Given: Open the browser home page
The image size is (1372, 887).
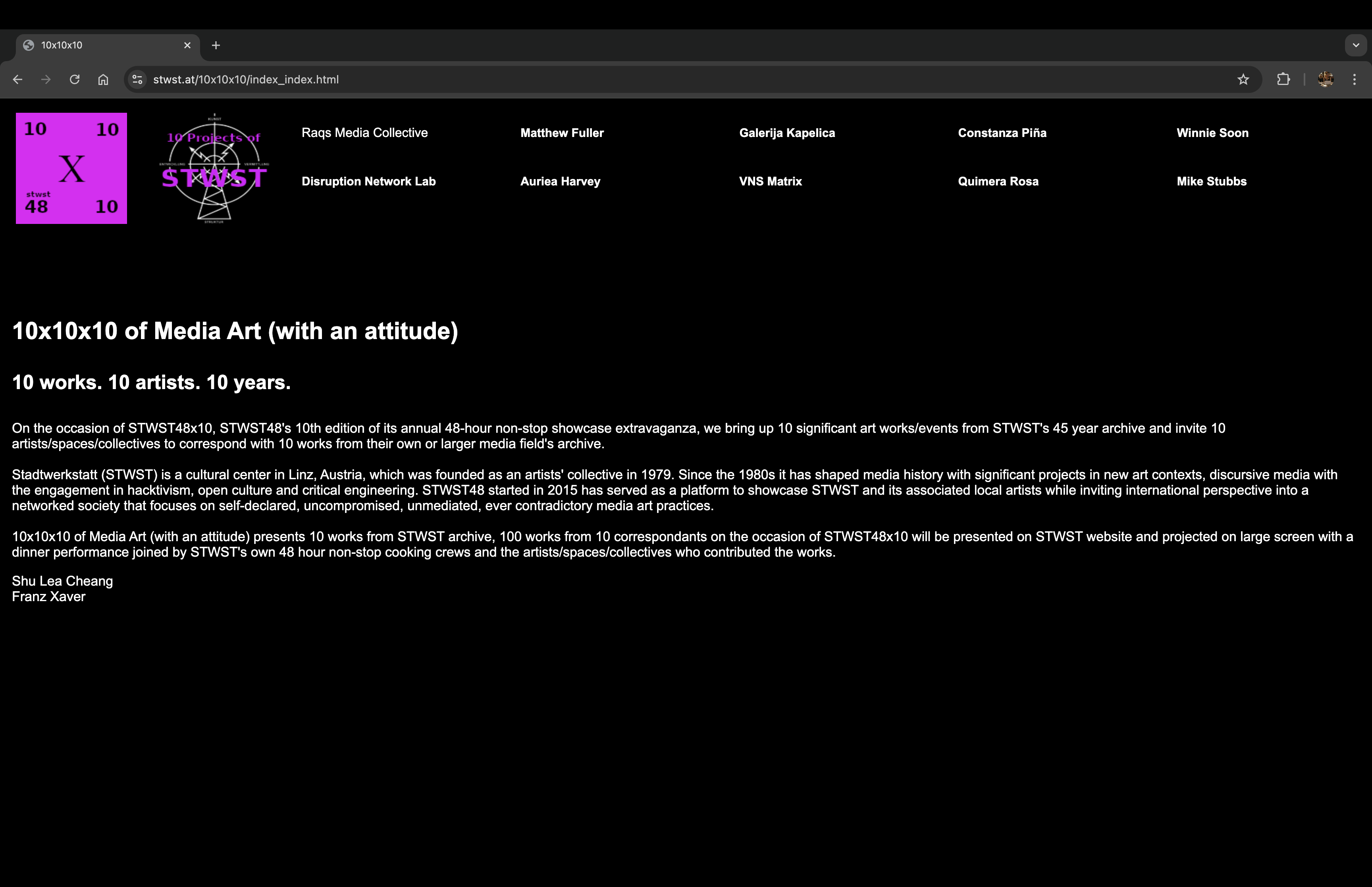Looking at the screenshot, I should coord(103,79).
